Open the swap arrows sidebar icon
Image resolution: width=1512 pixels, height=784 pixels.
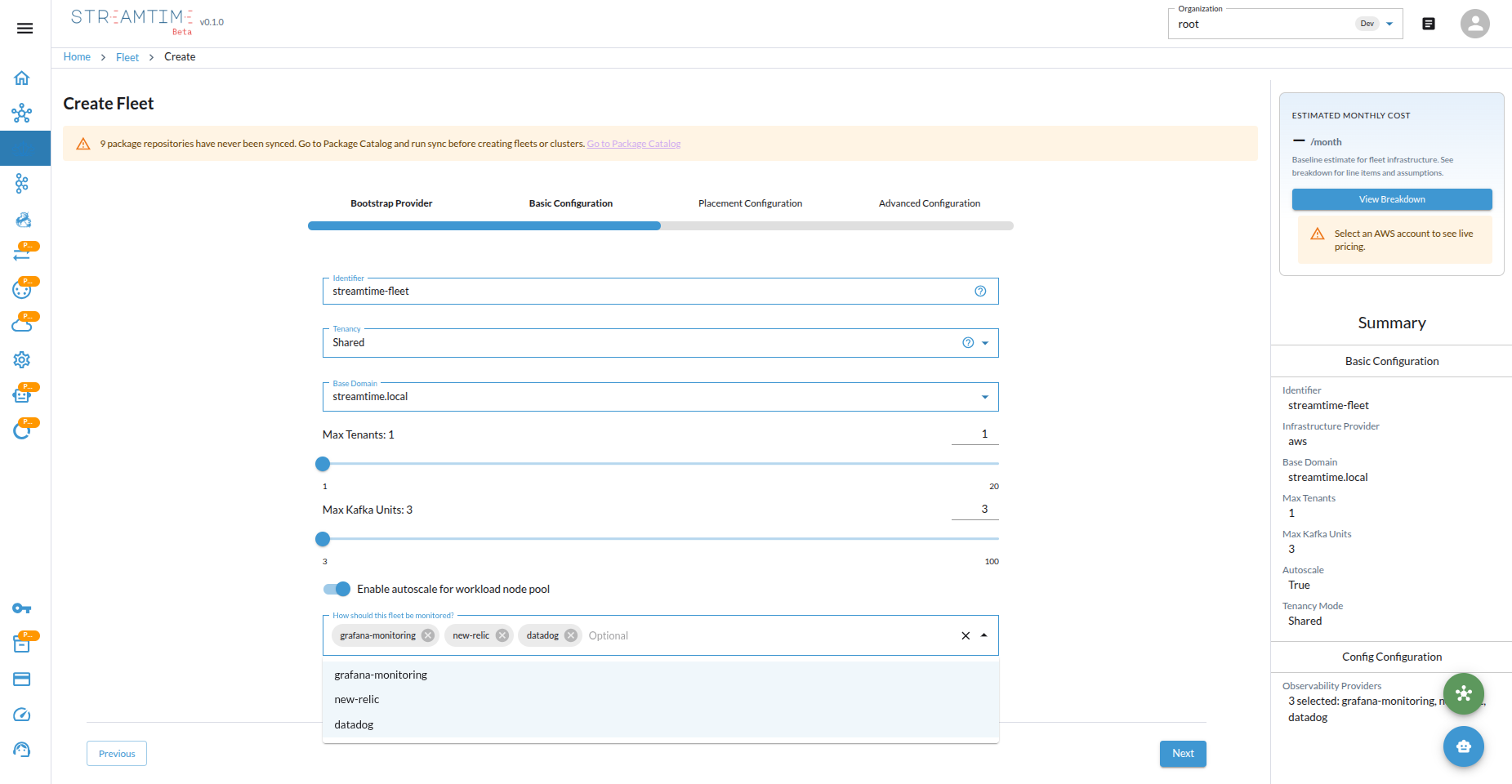[x=22, y=255]
